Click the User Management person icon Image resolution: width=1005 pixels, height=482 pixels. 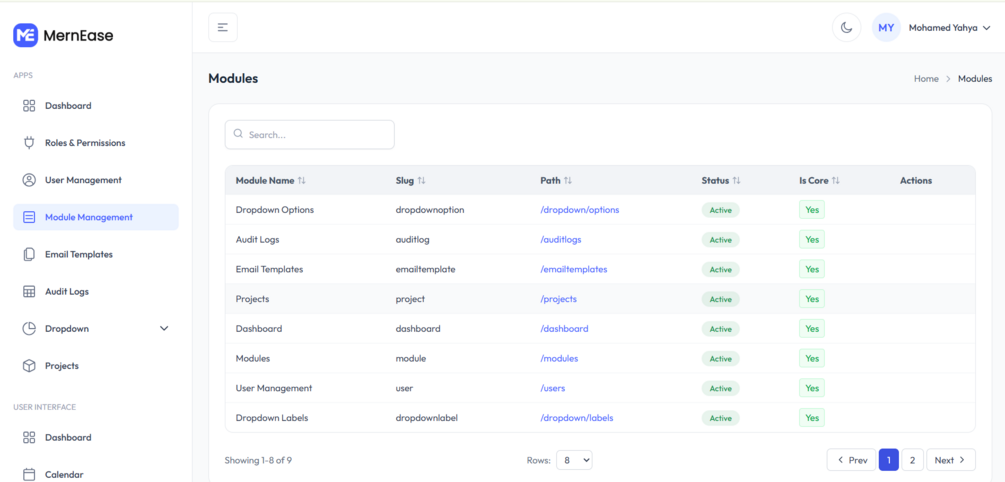[29, 180]
